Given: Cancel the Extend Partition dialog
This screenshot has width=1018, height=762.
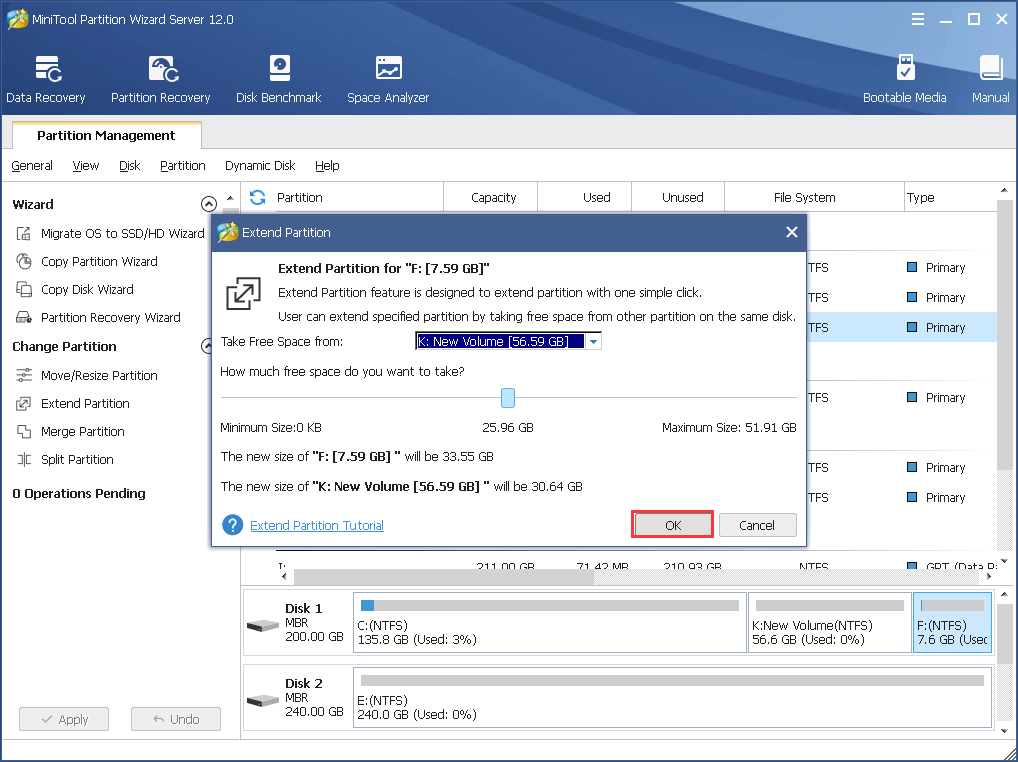Looking at the screenshot, I should pyautogui.click(x=757, y=525).
